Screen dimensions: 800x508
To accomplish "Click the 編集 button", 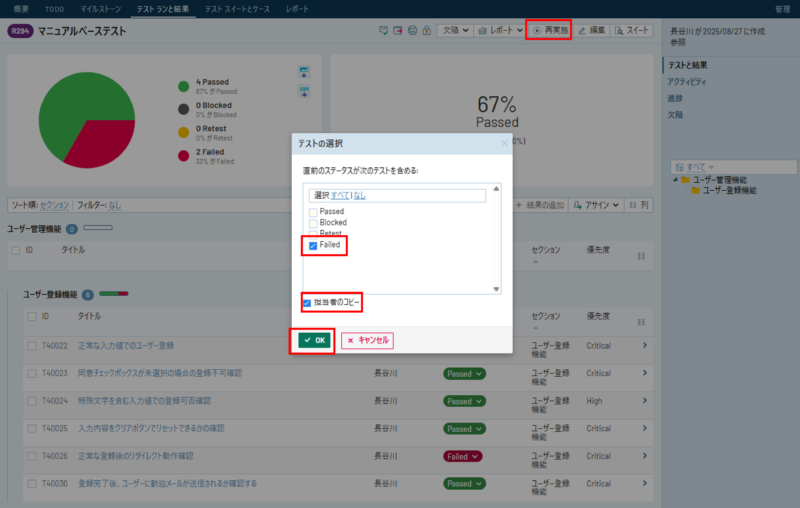I will click(x=592, y=31).
